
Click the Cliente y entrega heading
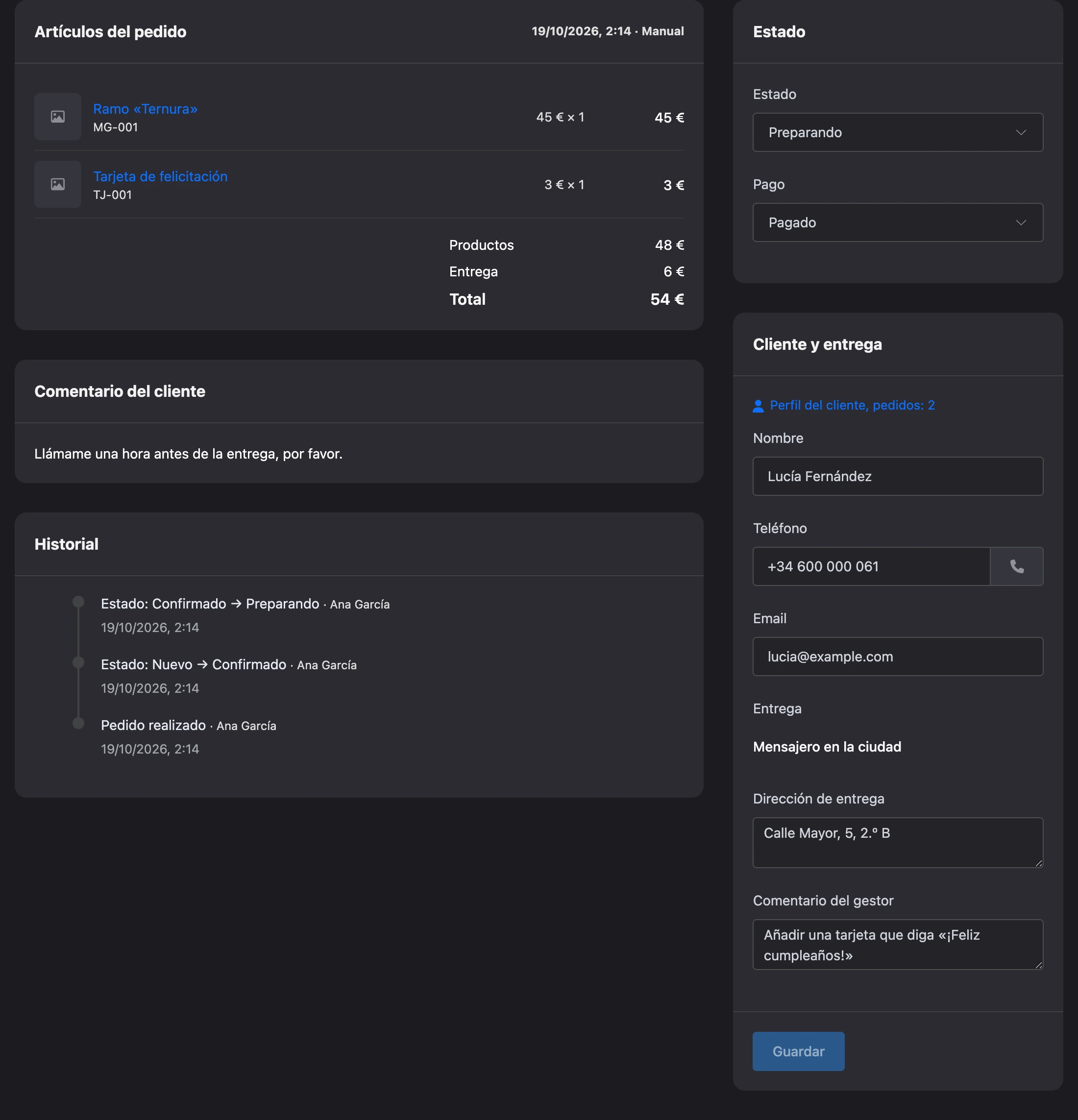point(817,344)
